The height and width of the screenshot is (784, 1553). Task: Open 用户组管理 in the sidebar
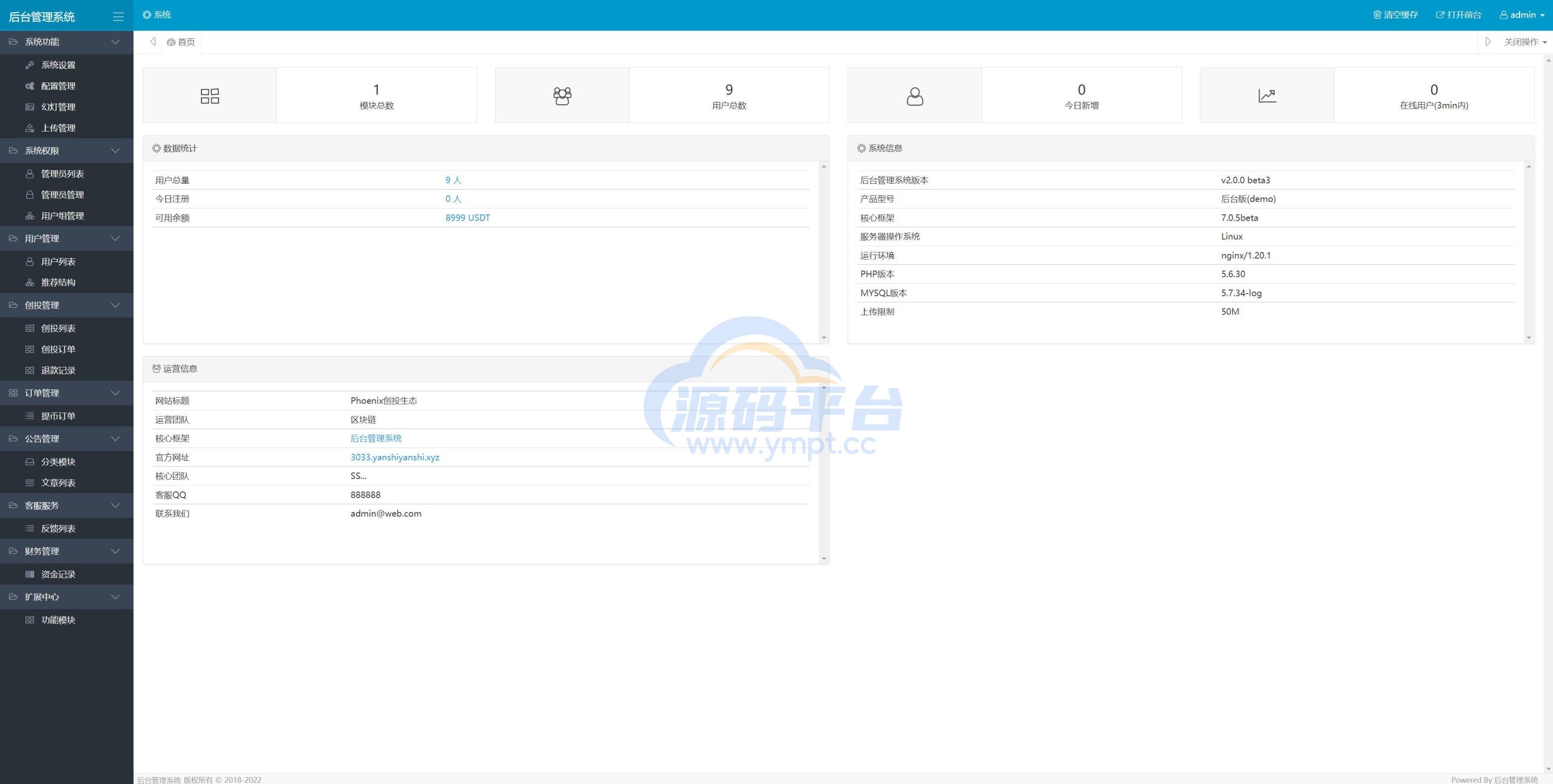tap(62, 216)
